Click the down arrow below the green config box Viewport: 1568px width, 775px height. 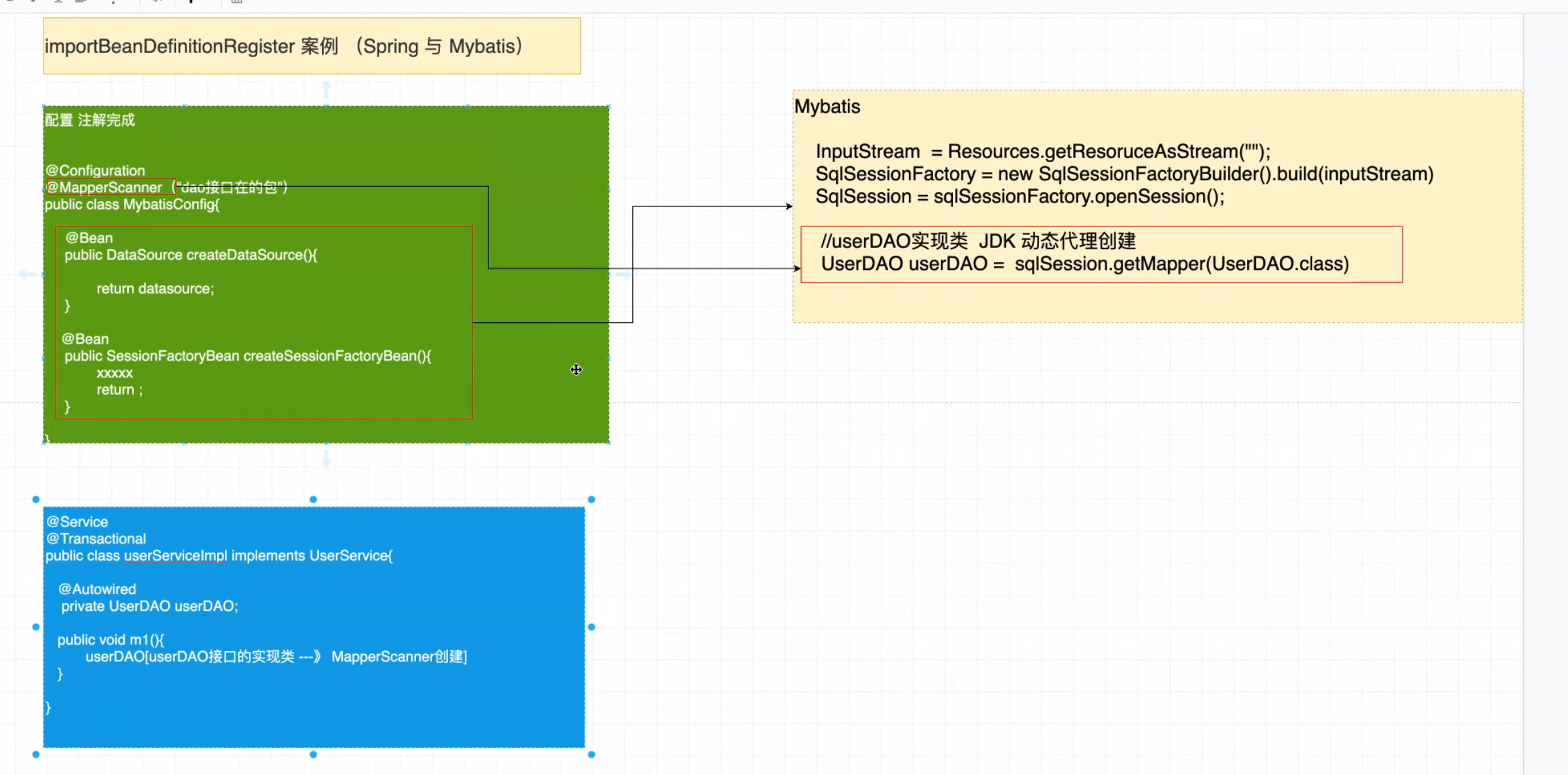pyautogui.click(x=326, y=459)
